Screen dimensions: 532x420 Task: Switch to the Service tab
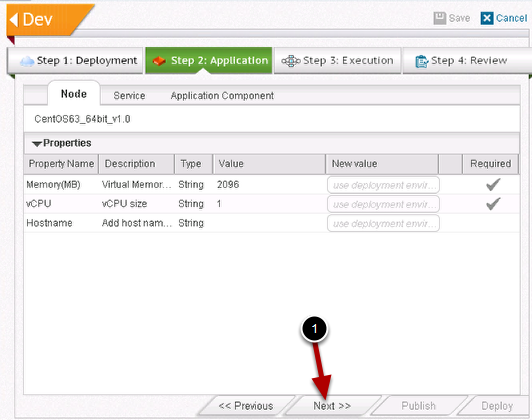(x=129, y=96)
